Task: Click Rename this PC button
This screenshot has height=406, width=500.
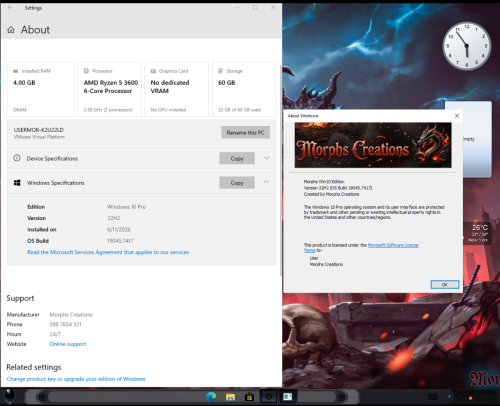Action: point(246,132)
